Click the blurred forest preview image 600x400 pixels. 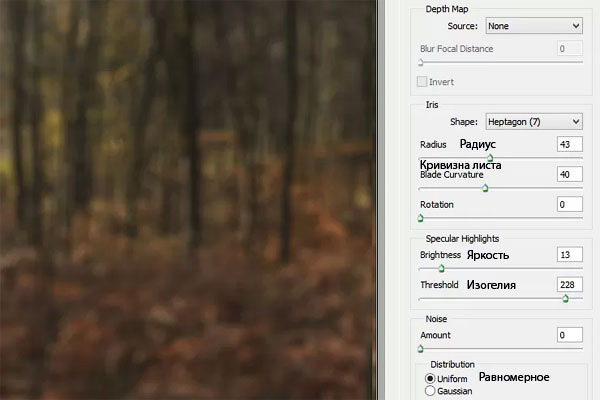(188, 200)
